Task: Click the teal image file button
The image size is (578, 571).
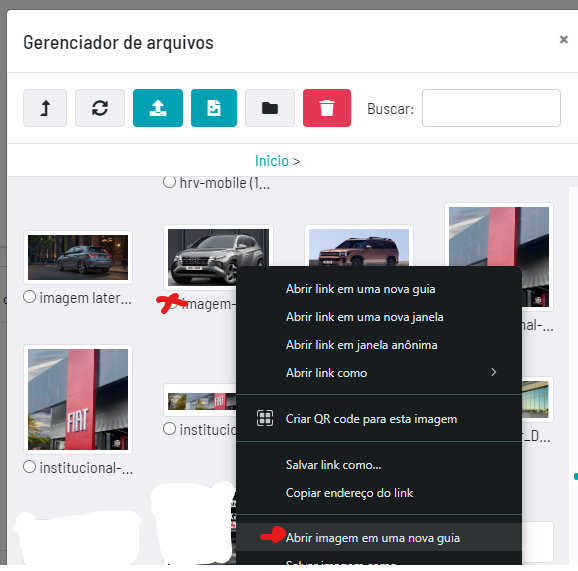Action: click(x=214, y=108)
